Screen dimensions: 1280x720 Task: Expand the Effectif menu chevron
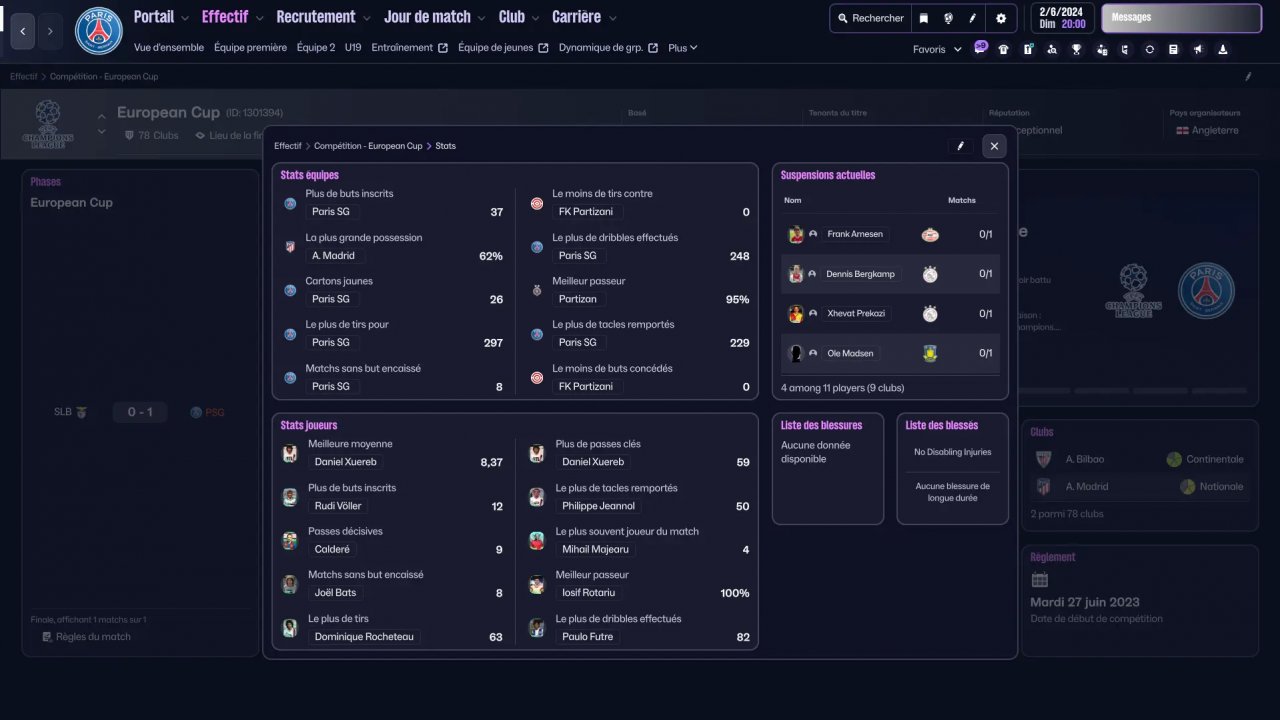click(x=260, y=18)
